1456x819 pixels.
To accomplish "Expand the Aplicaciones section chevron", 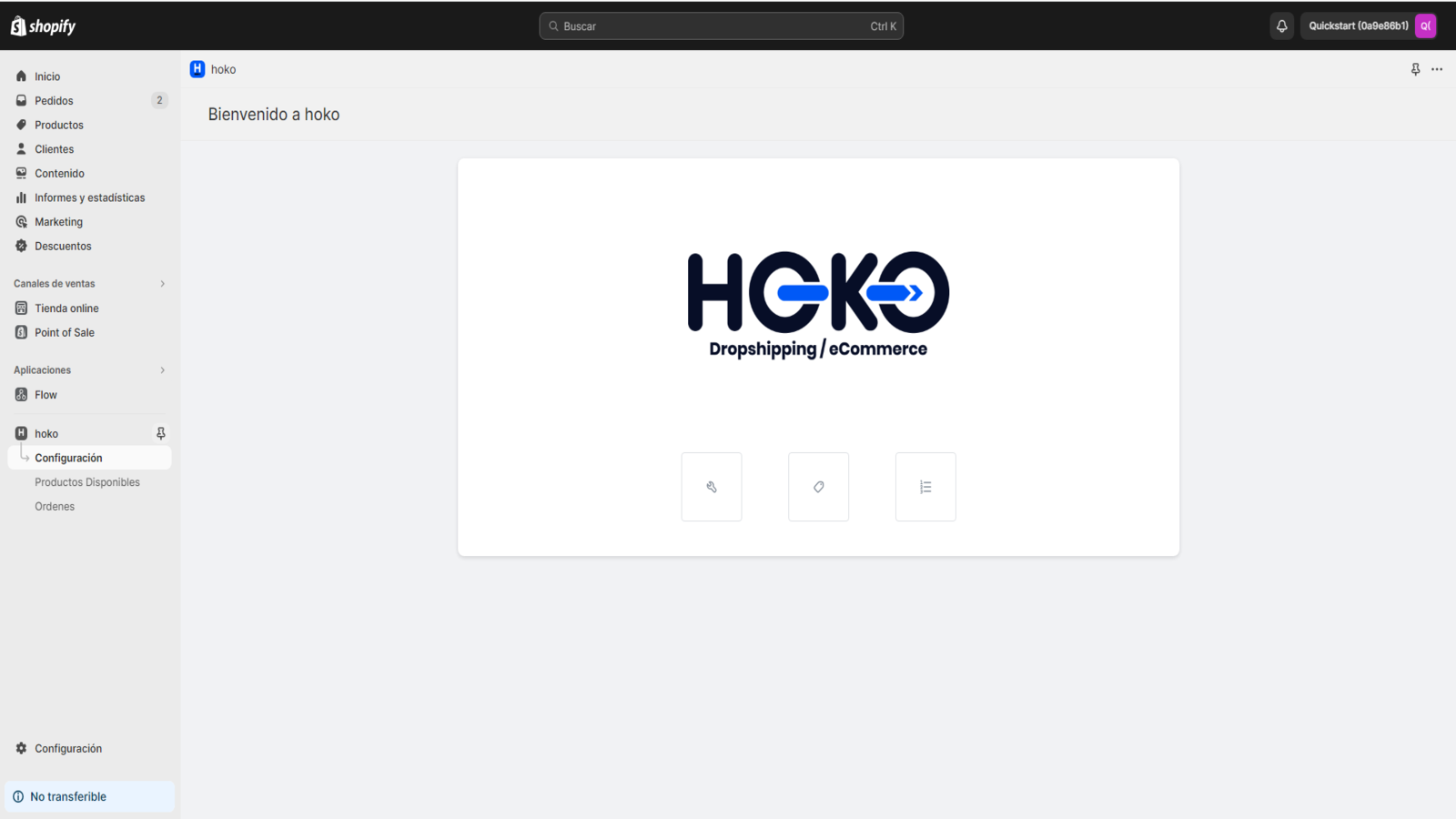I will pyautogui.click(x=163, y=370).
